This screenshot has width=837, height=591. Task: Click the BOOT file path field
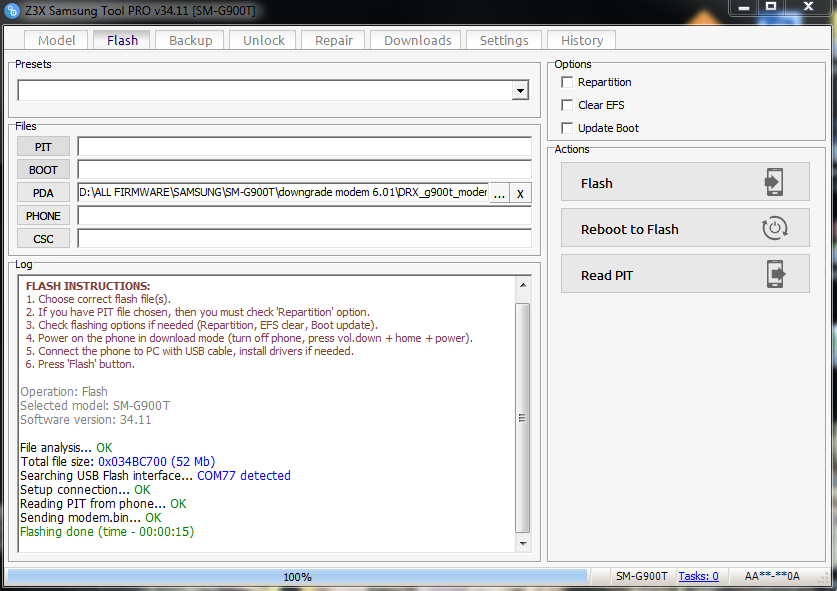coord(304,170)
